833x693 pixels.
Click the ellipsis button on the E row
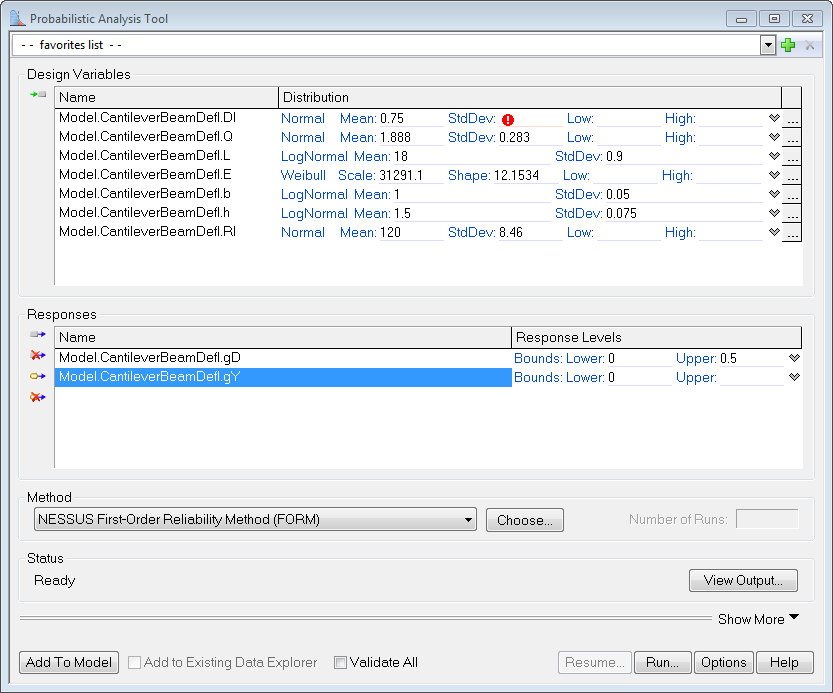click(791, 176)
